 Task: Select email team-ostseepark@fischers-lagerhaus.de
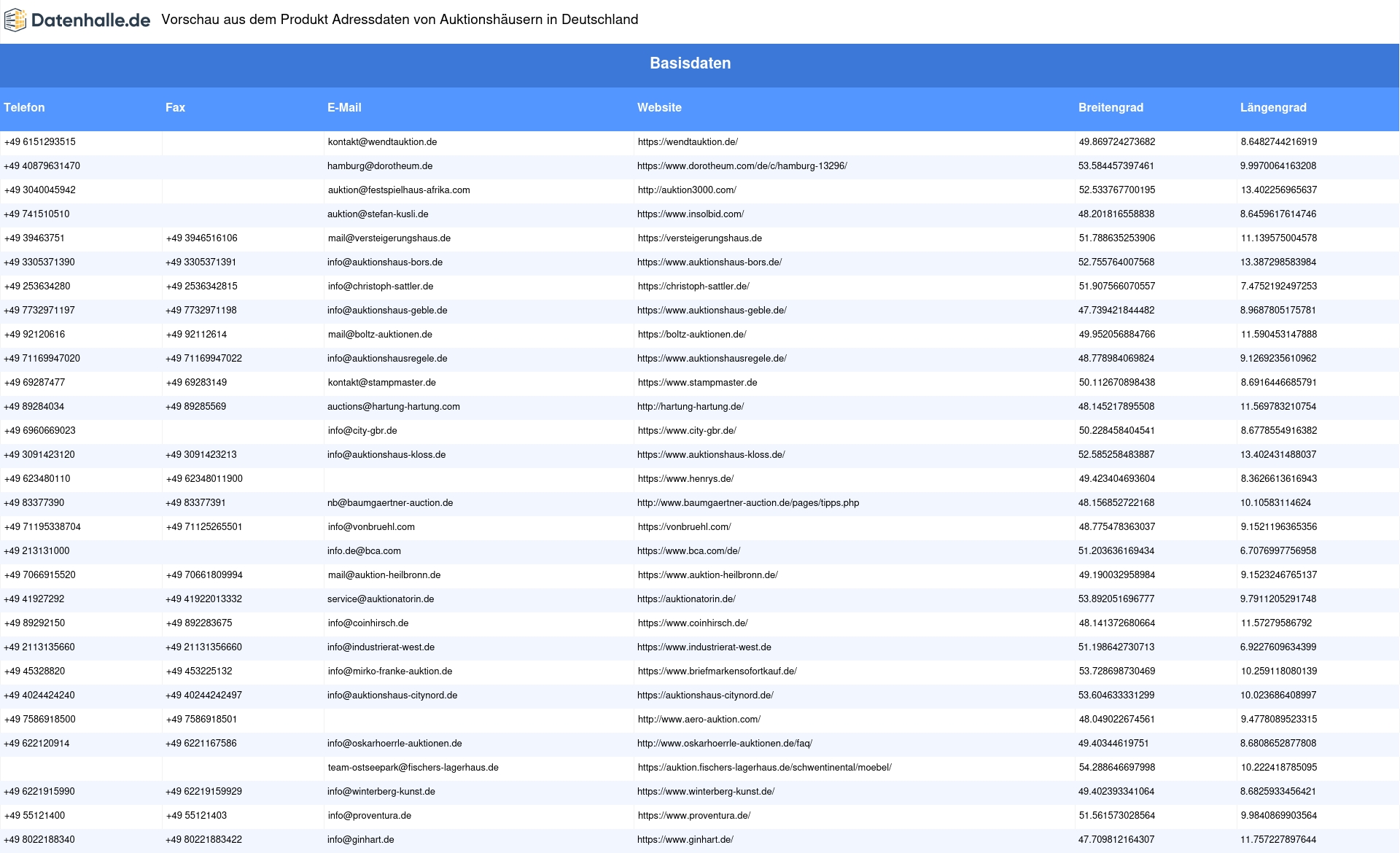[413, 768]
